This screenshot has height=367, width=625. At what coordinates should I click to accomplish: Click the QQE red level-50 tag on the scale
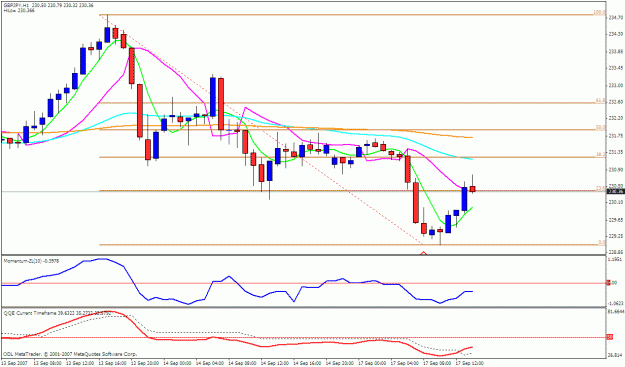pyautogui.click(x=609, y=338)
